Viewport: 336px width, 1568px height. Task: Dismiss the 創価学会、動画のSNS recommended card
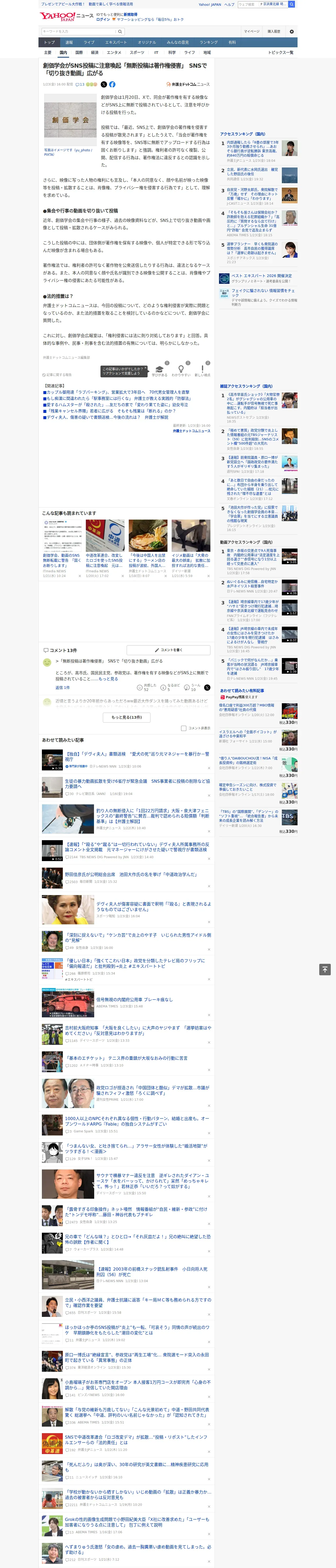(x=79, y=576)
